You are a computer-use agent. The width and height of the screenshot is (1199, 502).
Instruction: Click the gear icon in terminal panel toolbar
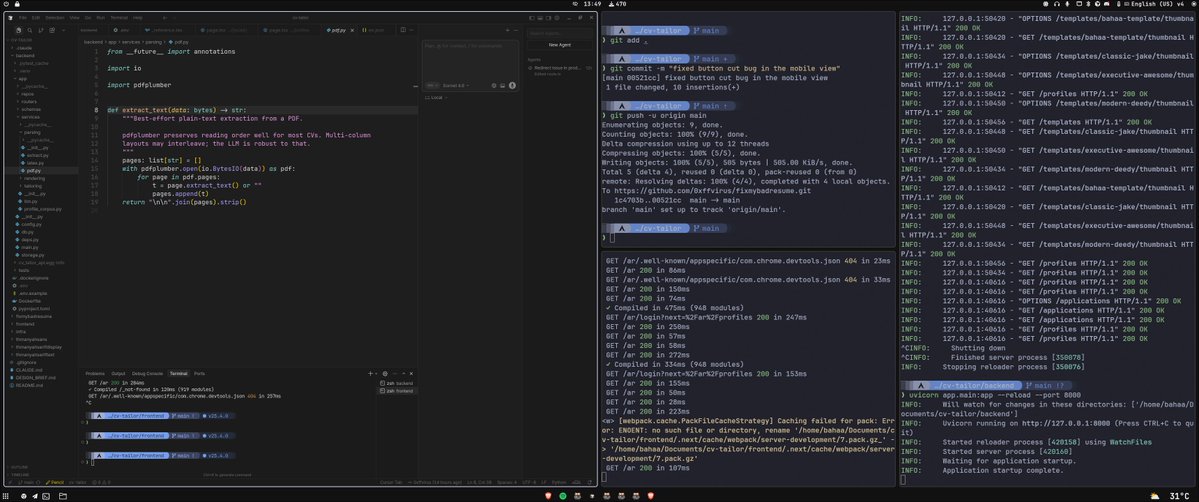click(x=385, y=373)
